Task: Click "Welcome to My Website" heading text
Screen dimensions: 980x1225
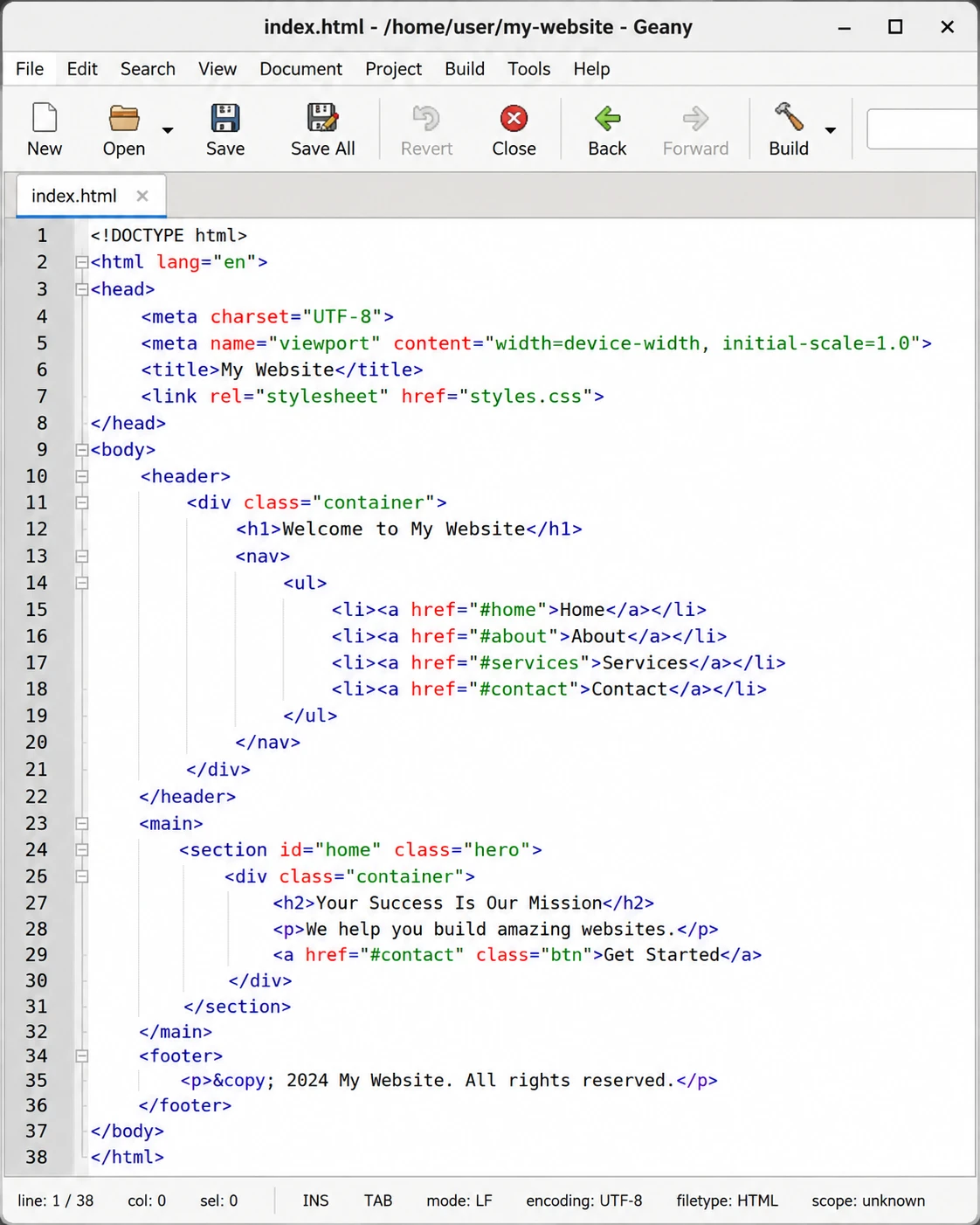Action: point(404,529)
